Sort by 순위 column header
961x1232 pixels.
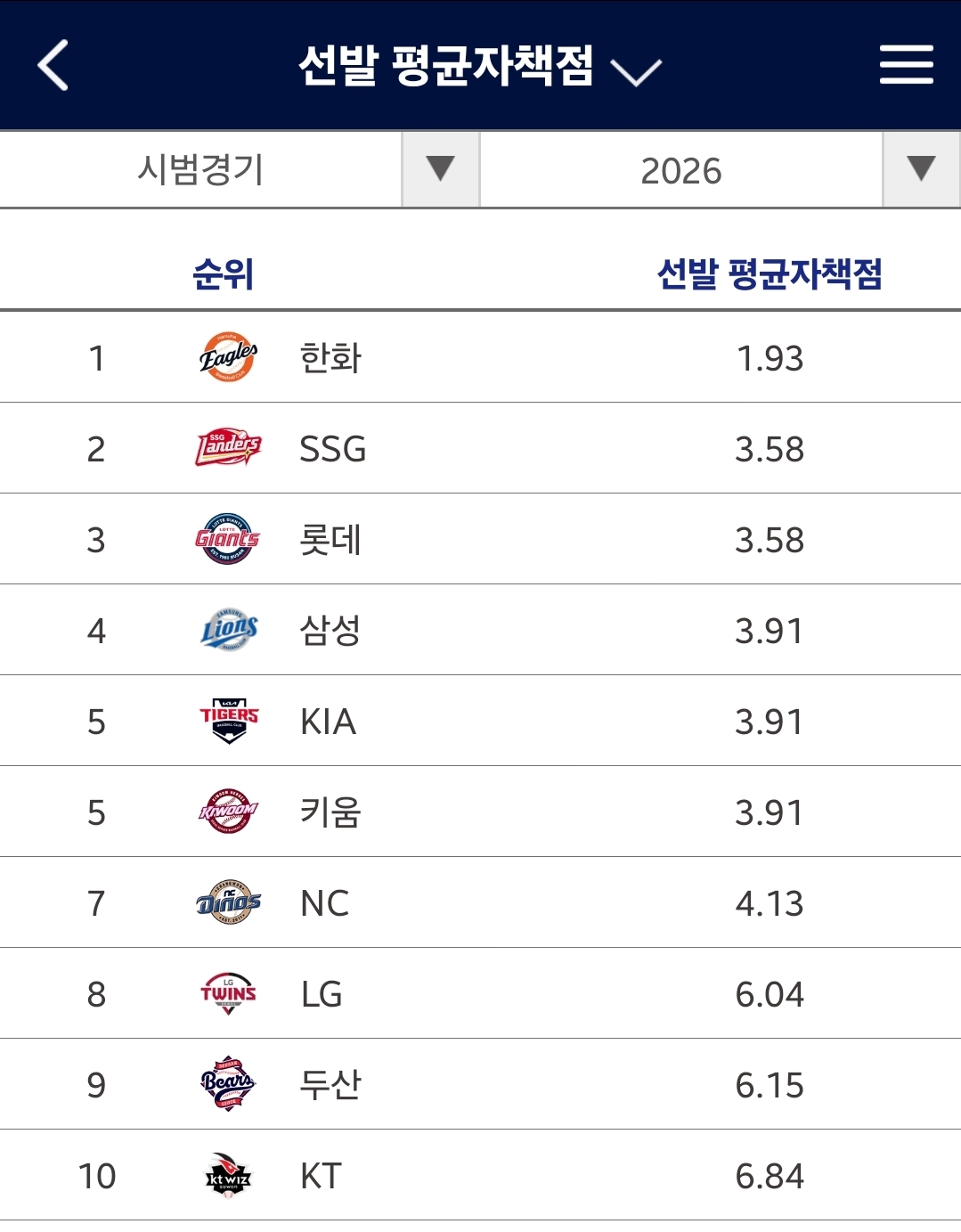coord(224,273)
